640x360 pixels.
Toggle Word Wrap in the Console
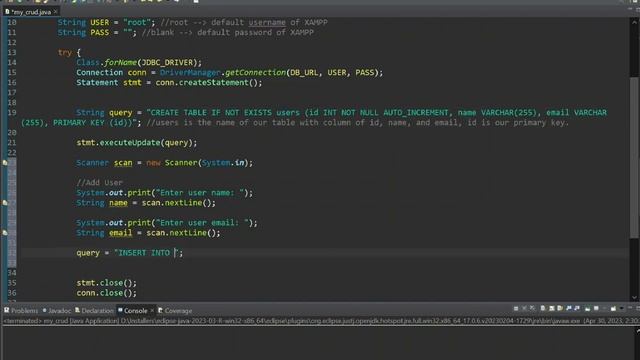click(x=560, y=308)
